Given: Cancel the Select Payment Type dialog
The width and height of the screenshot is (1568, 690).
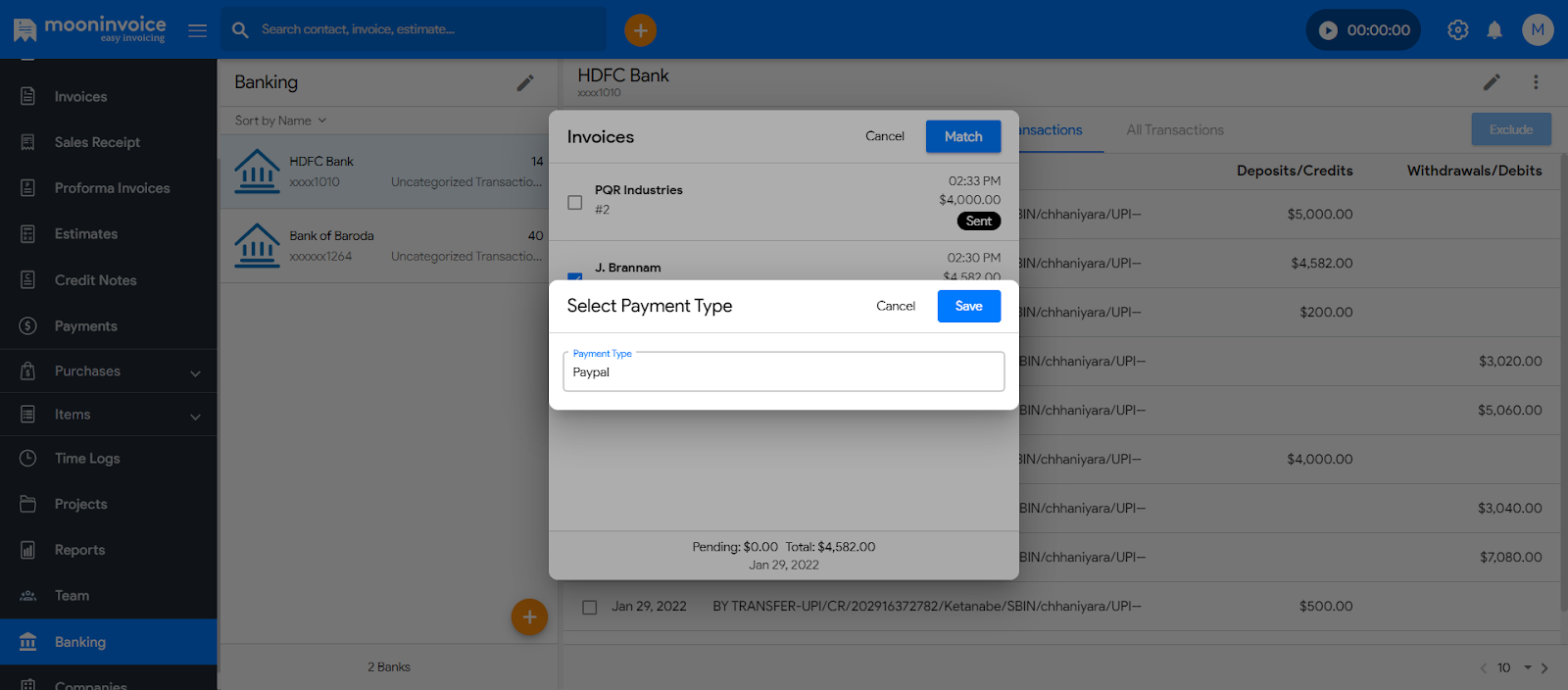Looking at the screenshot, I should pyautogui.click(x=896, y=306).
